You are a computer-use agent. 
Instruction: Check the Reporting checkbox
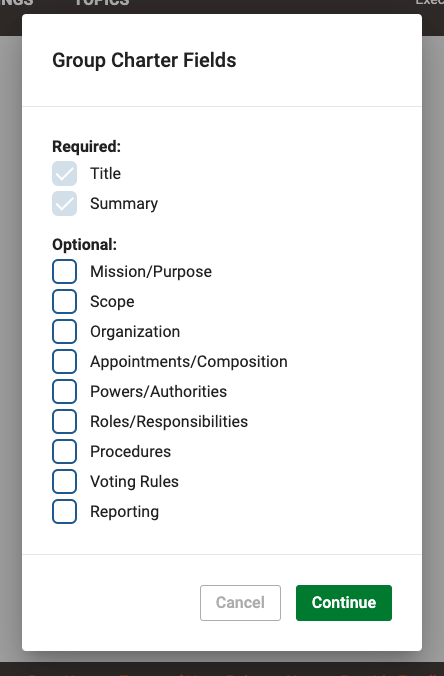click(65, 511)
